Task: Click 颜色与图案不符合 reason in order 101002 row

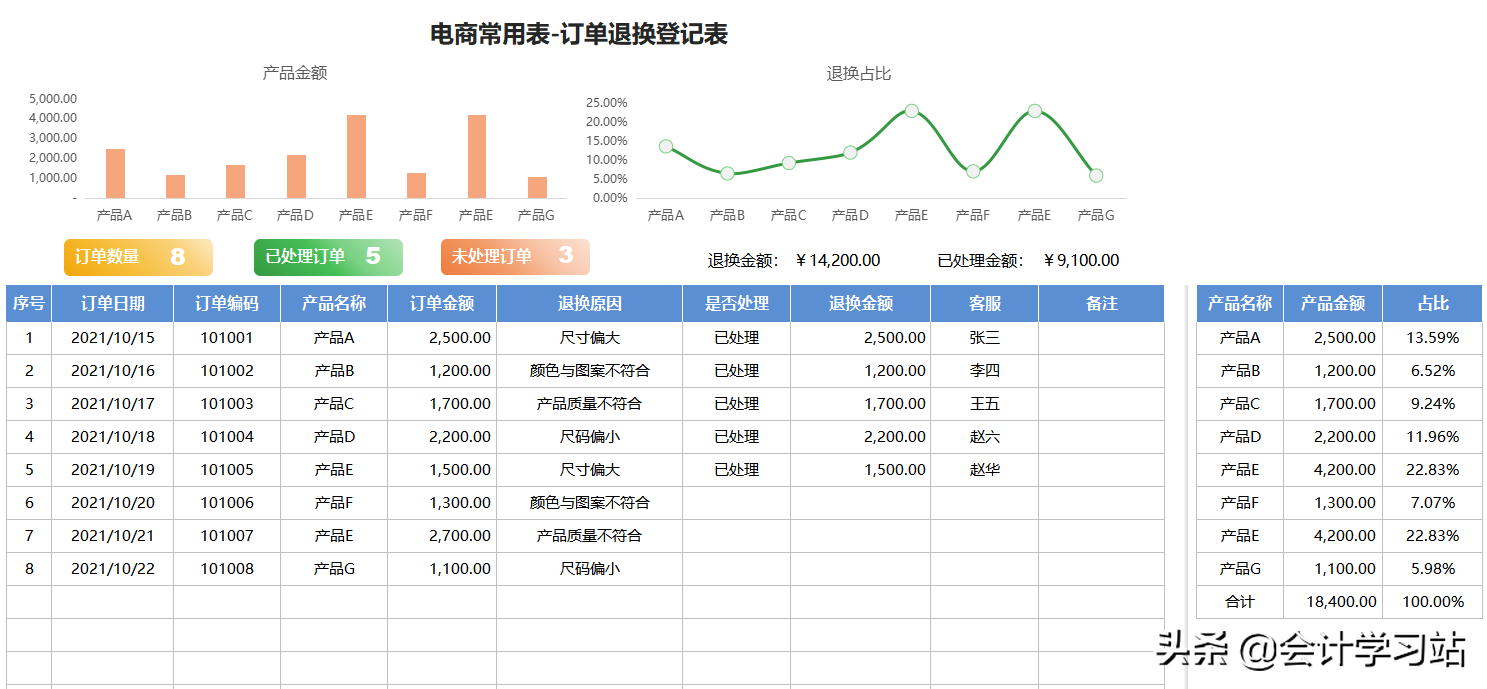Action: click(590, 371)
